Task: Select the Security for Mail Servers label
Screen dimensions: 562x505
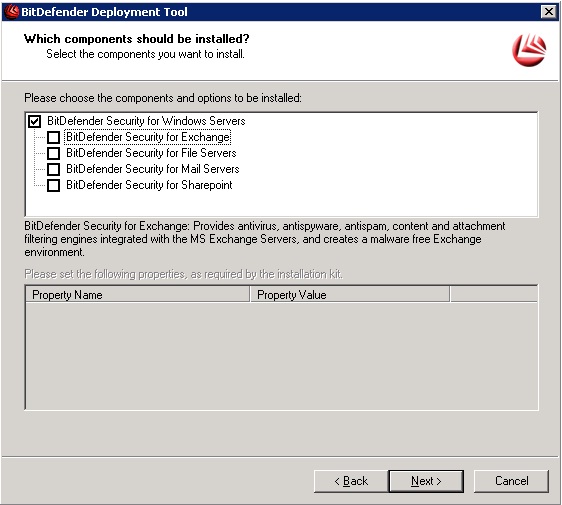Action: [153, 169]
